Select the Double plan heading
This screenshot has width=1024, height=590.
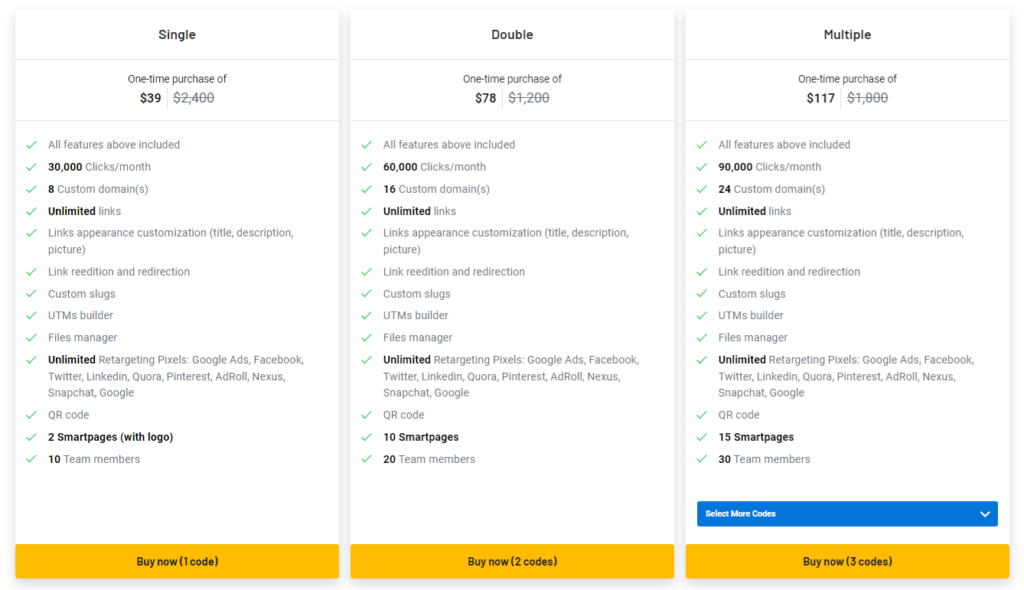[512, 35]
